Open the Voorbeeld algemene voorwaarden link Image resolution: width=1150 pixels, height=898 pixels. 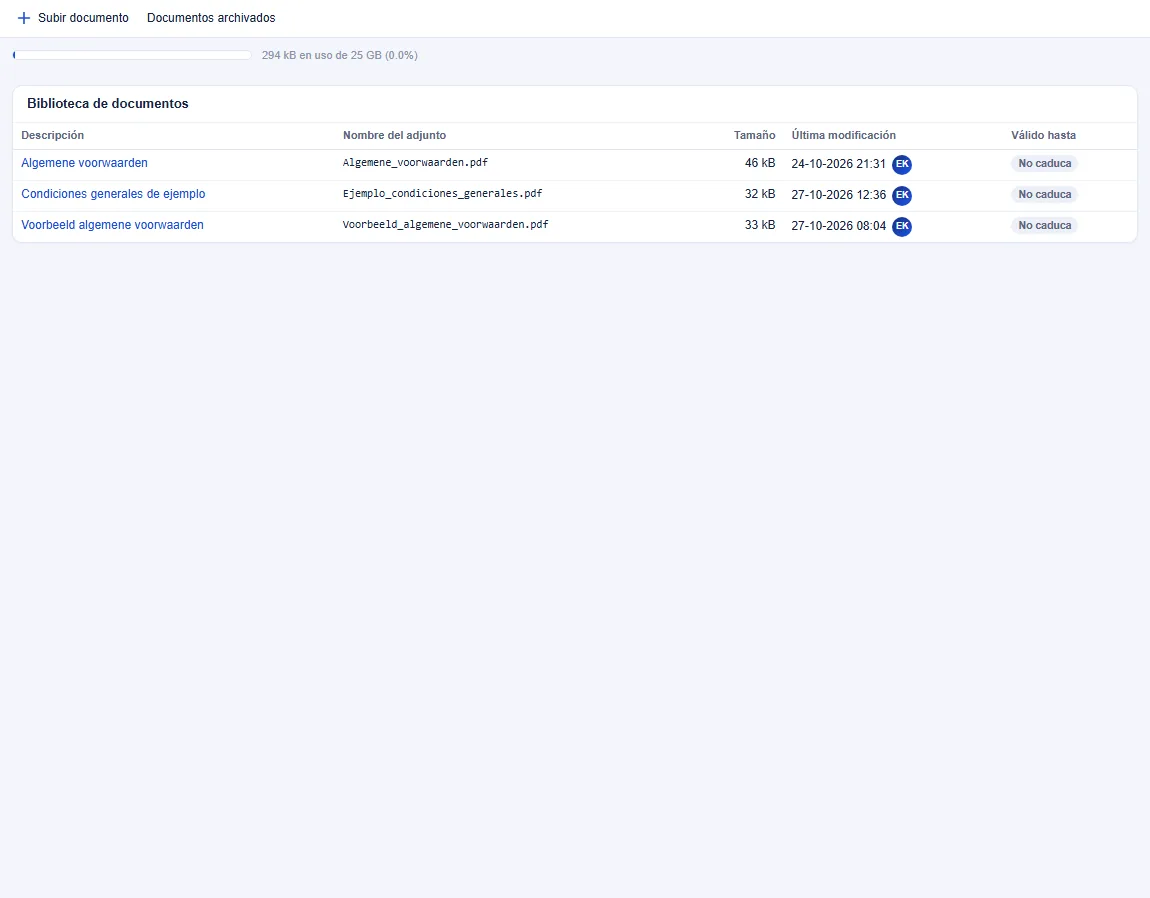point(112,224)
